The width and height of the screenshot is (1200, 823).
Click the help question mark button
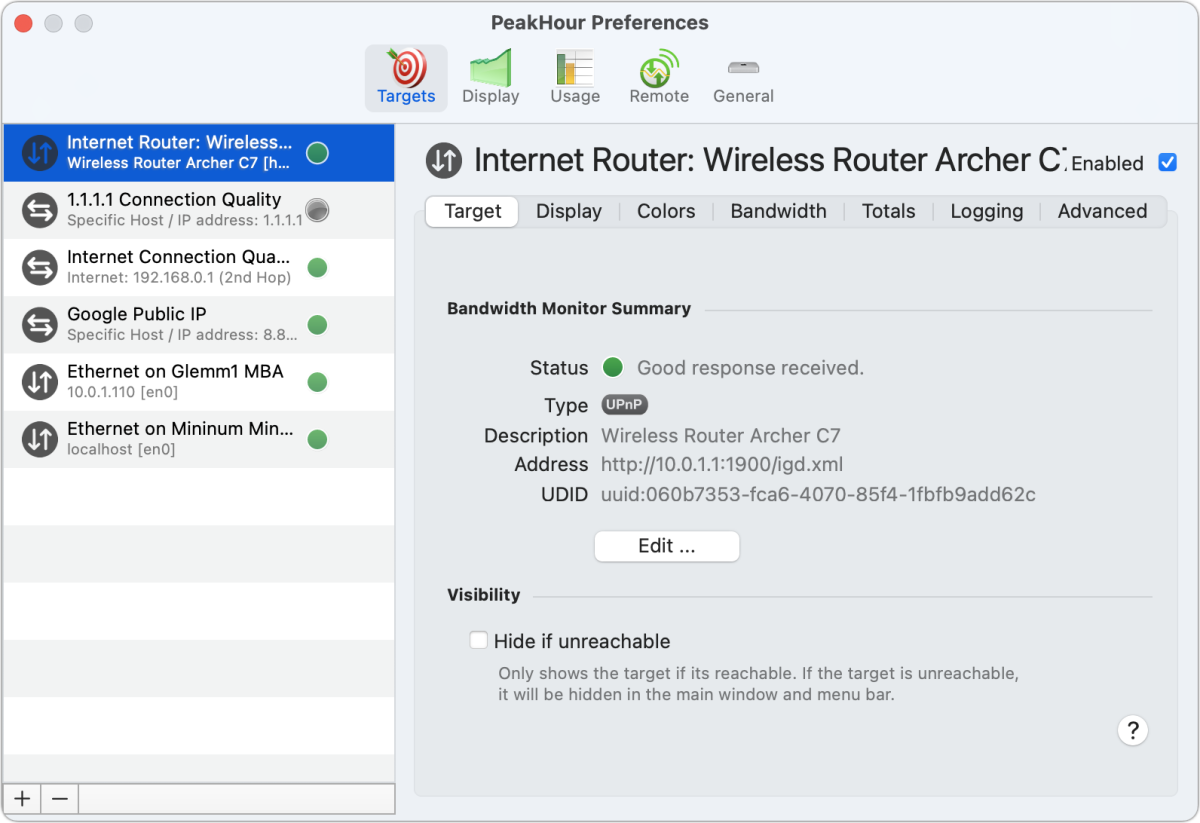(x=1132, y=729)
